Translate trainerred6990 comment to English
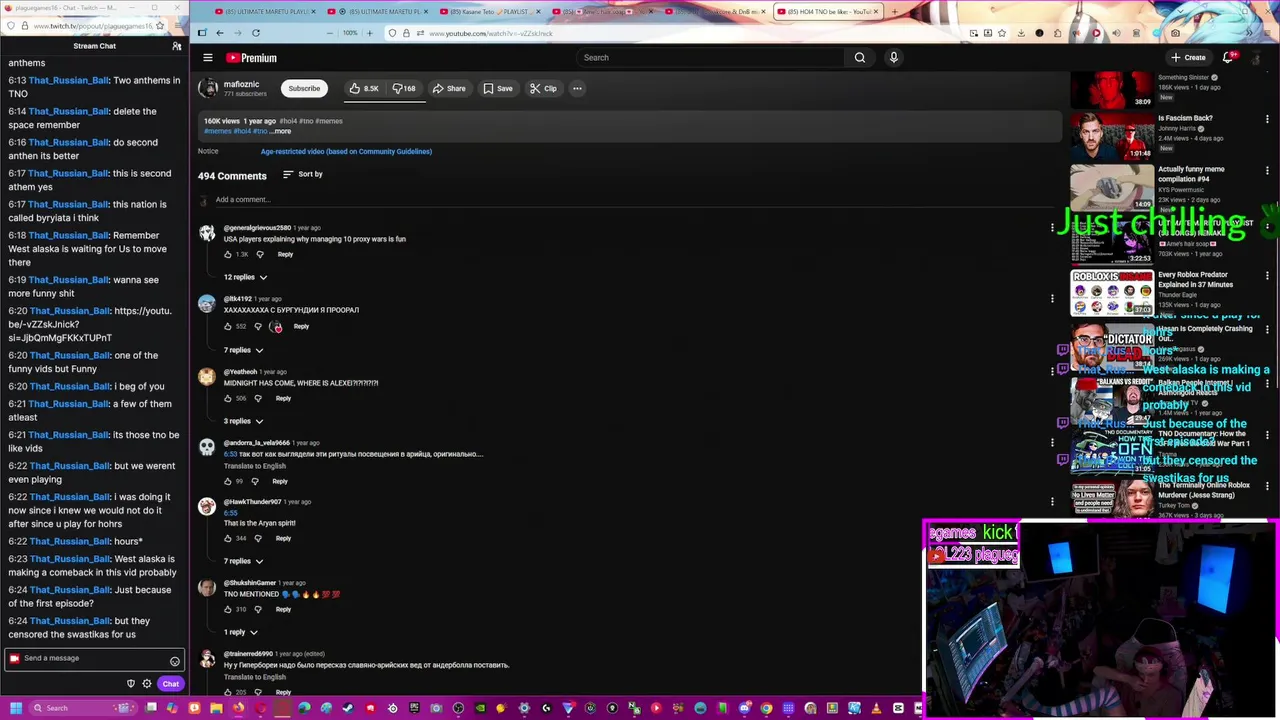Image resolution: width=1280 pixels, height=720 pixels. pos(255,677)
